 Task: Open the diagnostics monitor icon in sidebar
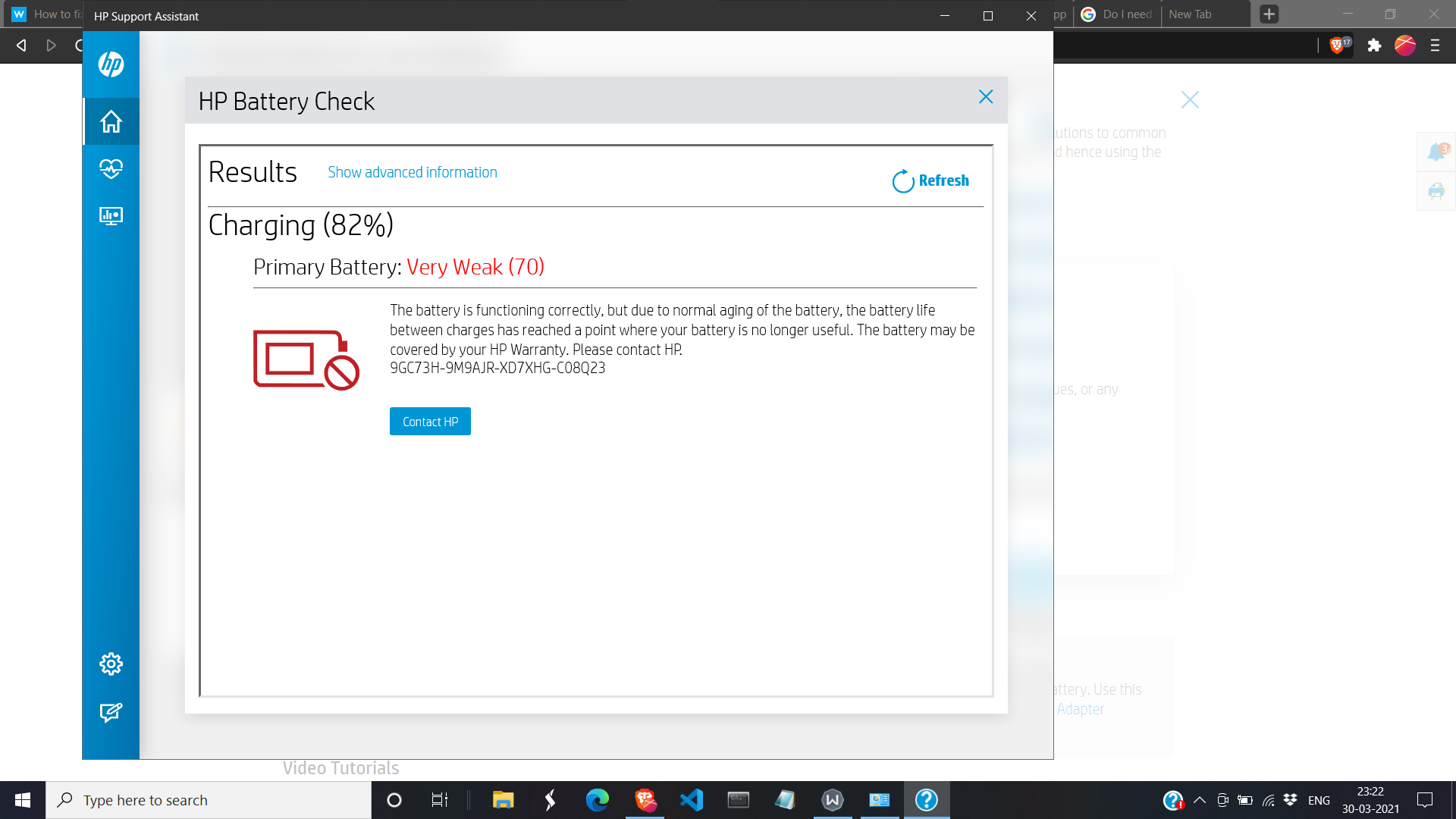pyautogui.click(x=111, y=217)
